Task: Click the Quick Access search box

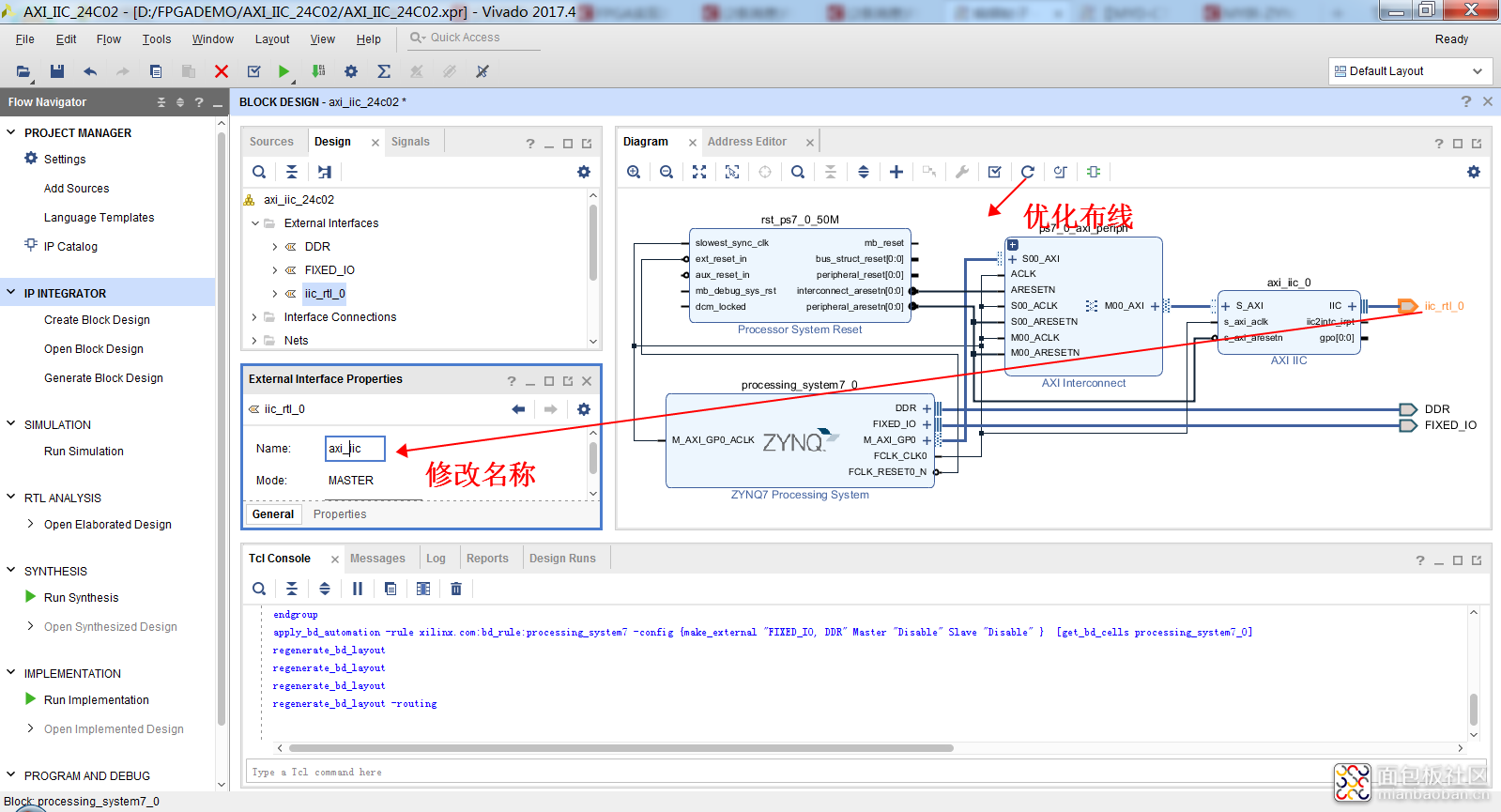Action: 473,38
